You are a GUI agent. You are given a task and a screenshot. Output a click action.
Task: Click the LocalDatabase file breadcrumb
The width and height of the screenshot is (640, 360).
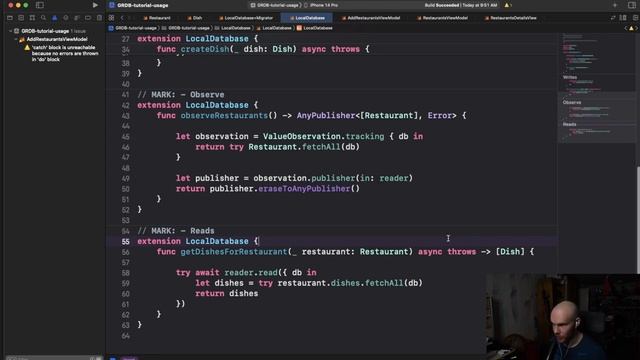click(274, 28)
